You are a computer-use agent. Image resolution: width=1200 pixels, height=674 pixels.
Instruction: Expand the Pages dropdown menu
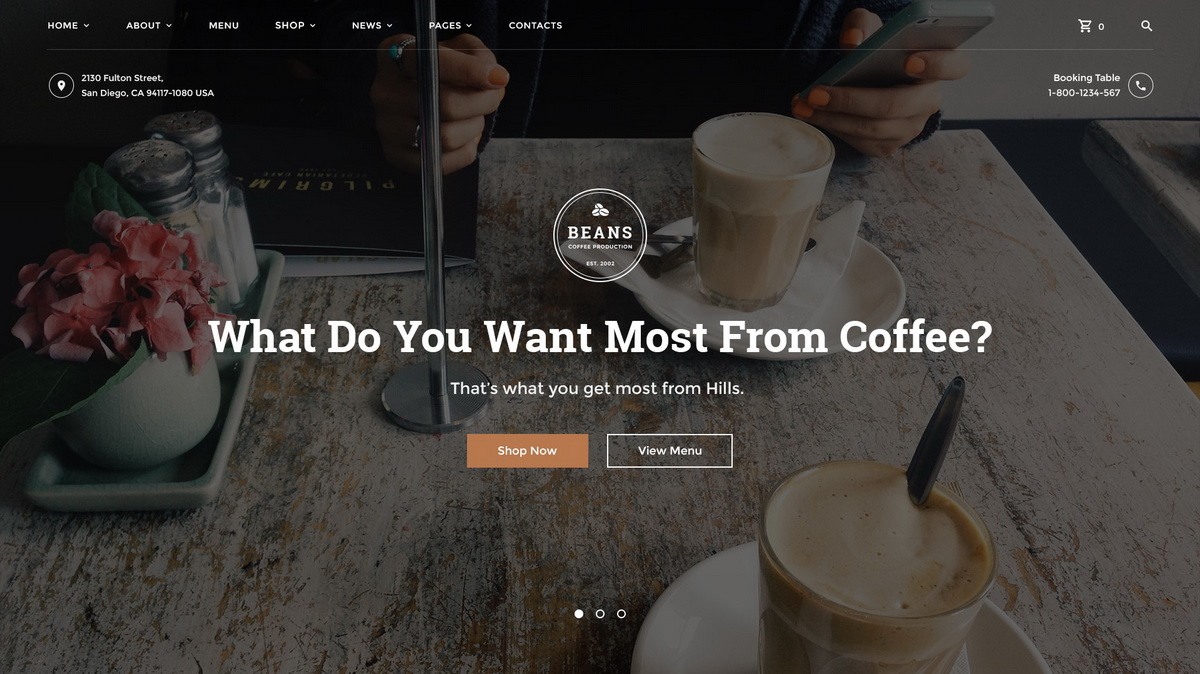click(x=450, y=26)
